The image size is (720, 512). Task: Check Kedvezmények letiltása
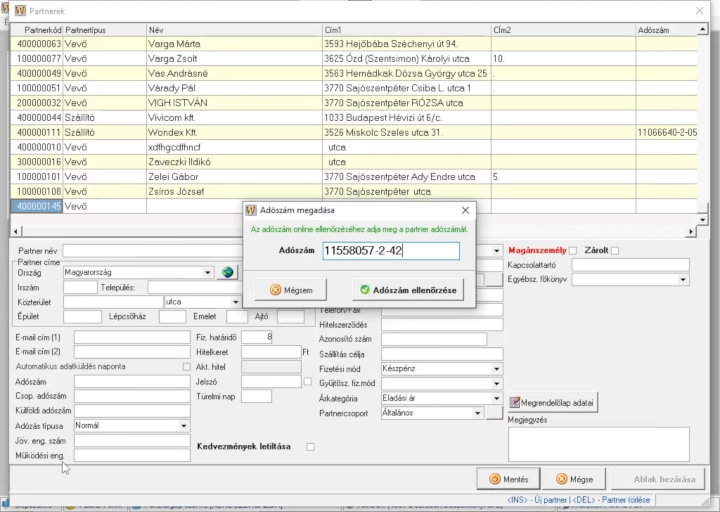310,447
